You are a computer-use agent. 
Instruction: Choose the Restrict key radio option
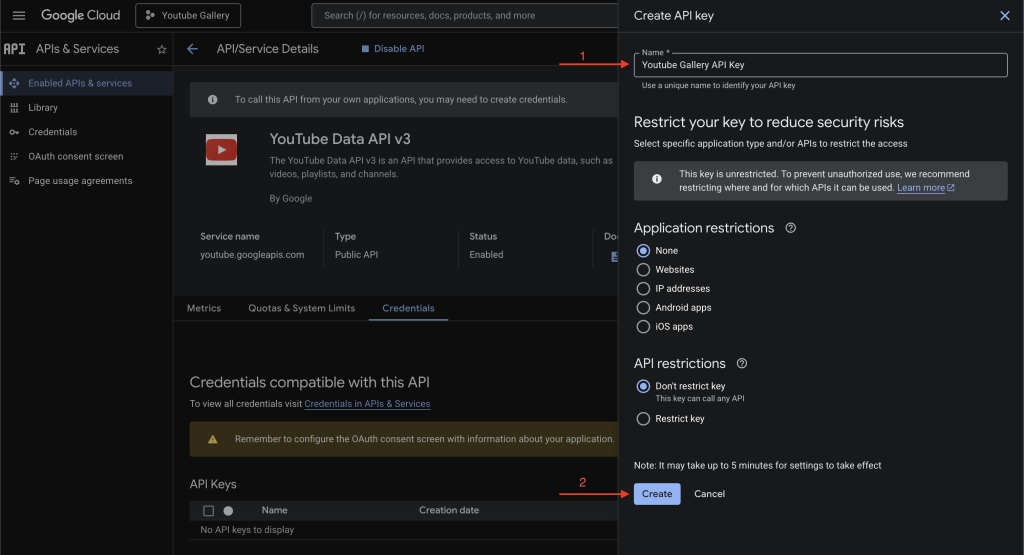643,419
